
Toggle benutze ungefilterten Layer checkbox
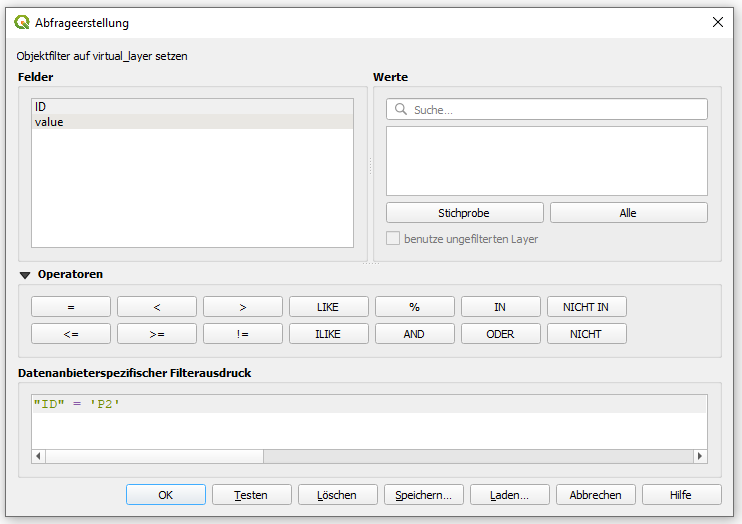(x=393, y=239)
